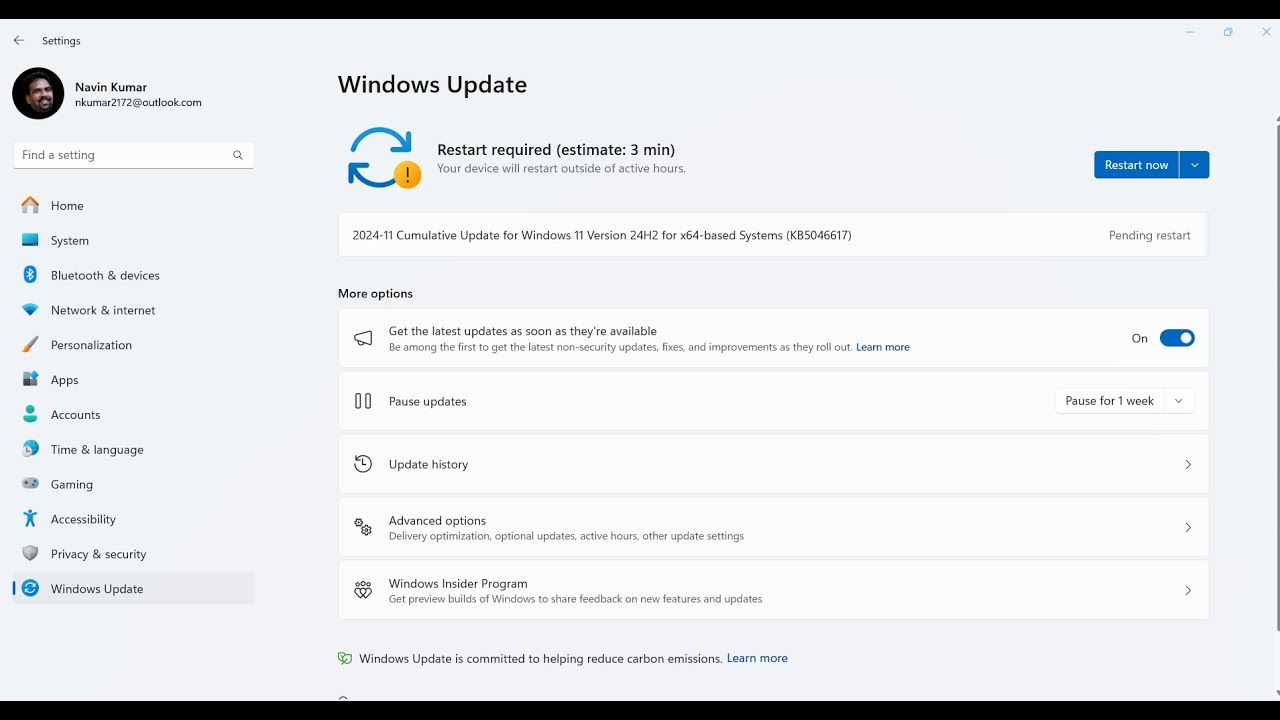Select Privacy & security
Image resolution: width=1280 pixels, height=720 pixels.
(133, 554)
